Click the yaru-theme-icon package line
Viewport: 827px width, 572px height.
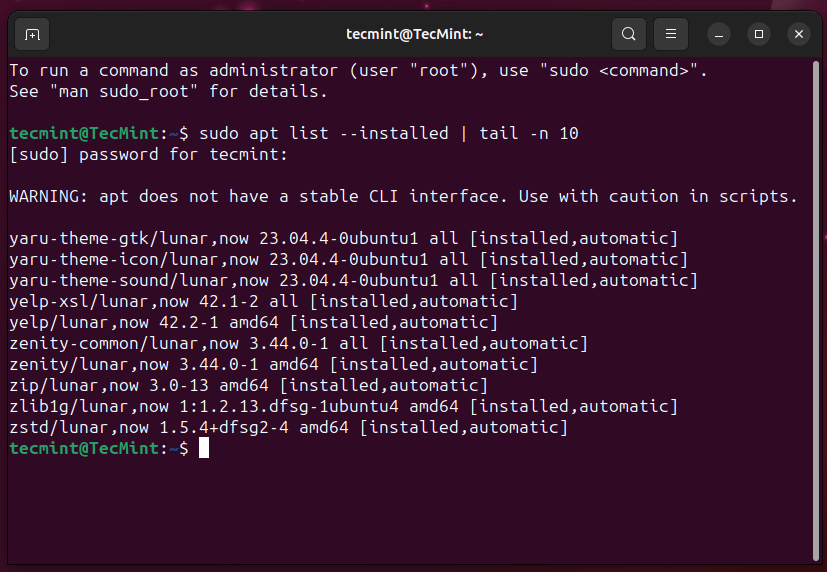[x=349, y=259]
